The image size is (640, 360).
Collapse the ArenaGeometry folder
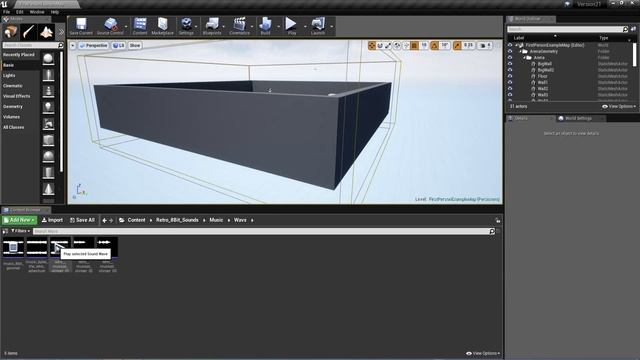pyautogui.click(x=521, y=51)
